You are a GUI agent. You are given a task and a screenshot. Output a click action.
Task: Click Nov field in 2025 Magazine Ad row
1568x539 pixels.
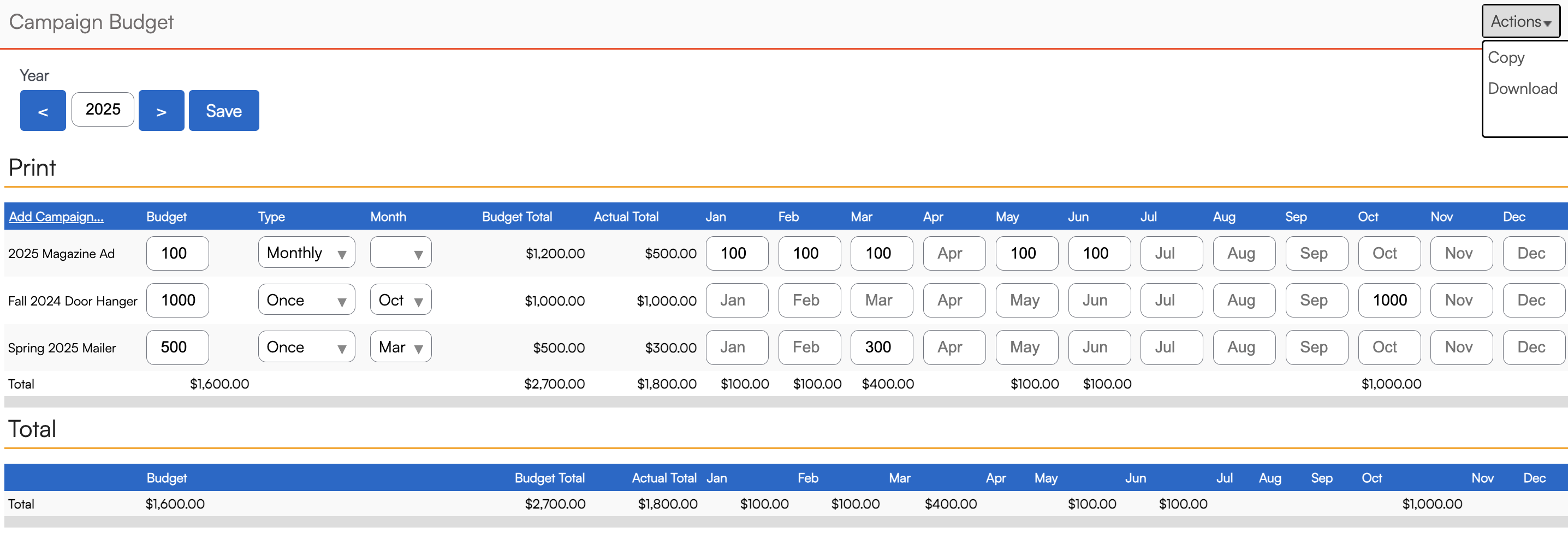tap(1462, 253)
